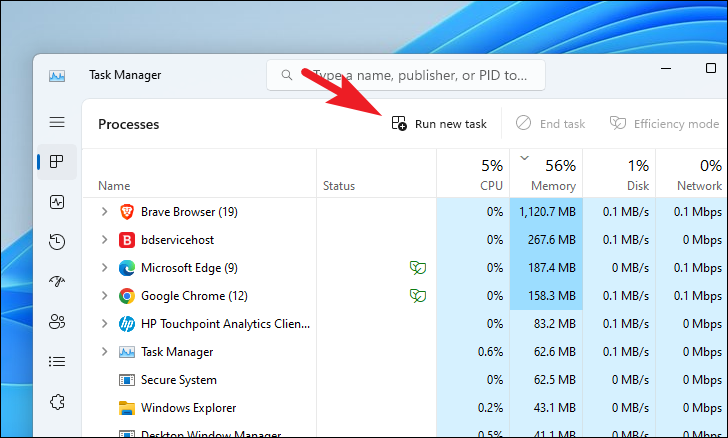Click the Brave Browser icon
The height and width of the screenshot is (438, 728).
pyautogui.click(x=127, y=212)
